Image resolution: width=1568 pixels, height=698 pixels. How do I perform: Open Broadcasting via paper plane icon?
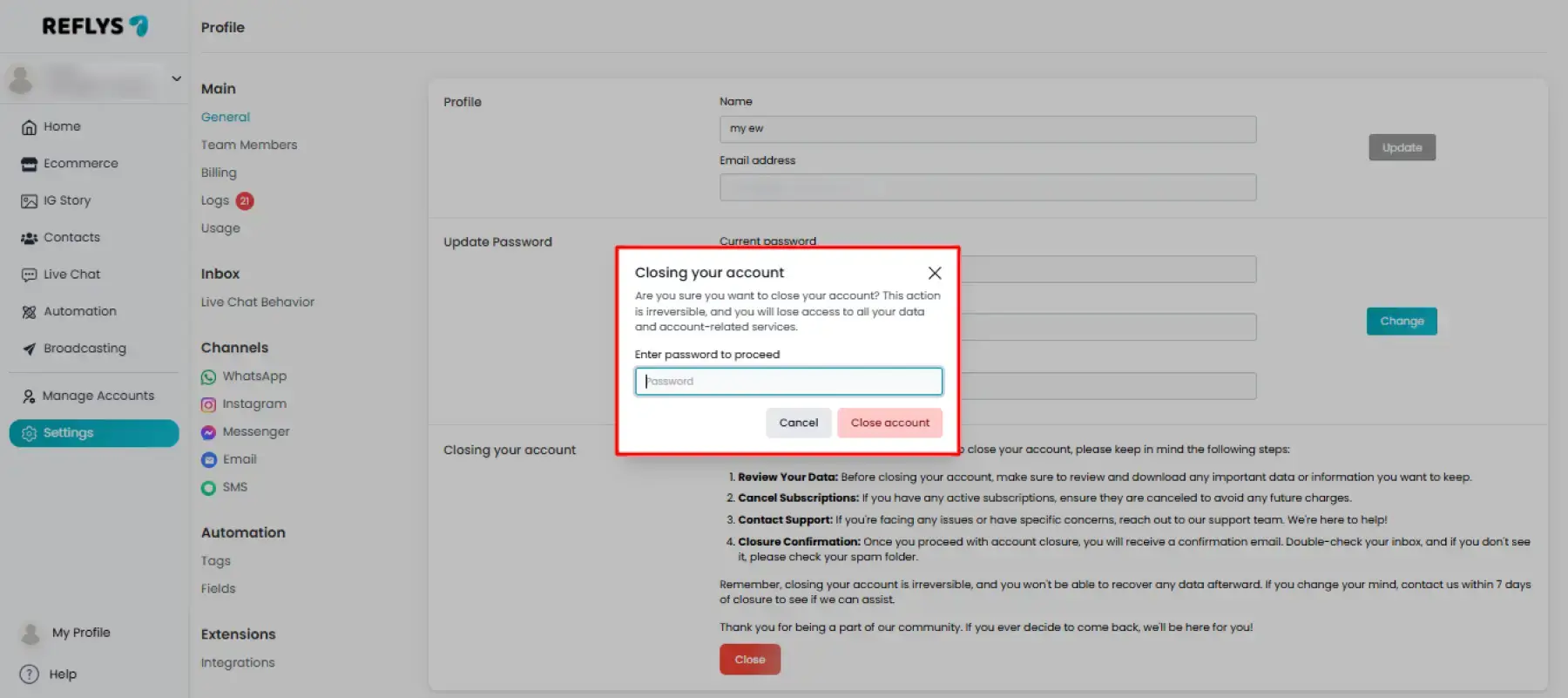[x=29, y=349]
